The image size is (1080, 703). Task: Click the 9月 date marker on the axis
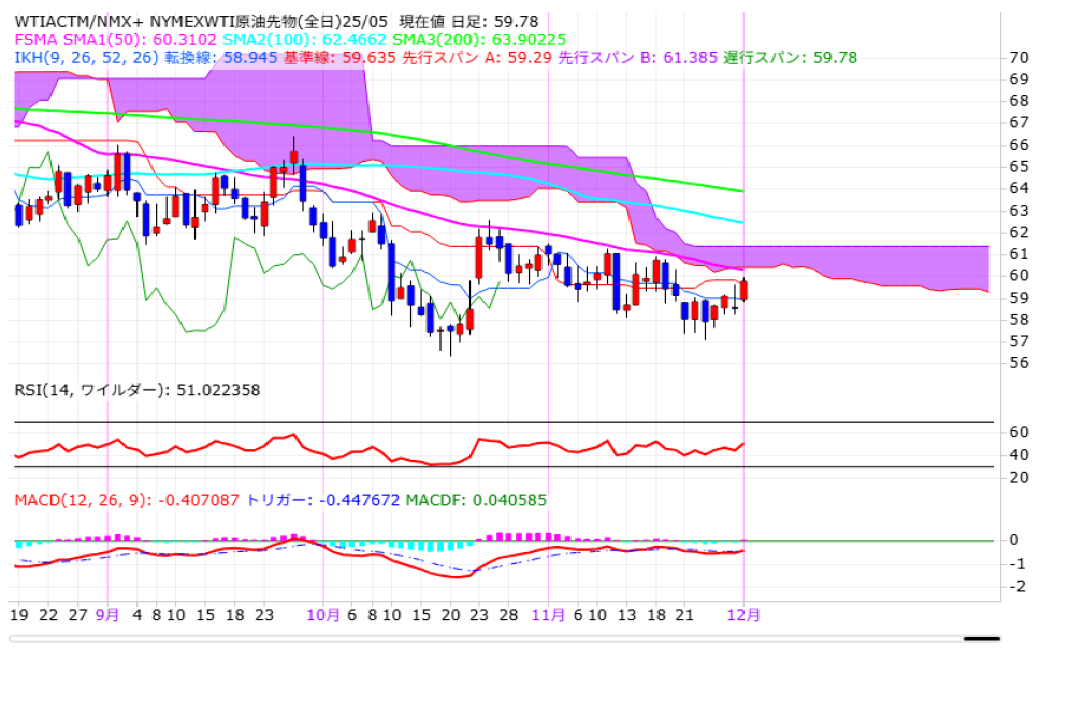tap(107, 615)
